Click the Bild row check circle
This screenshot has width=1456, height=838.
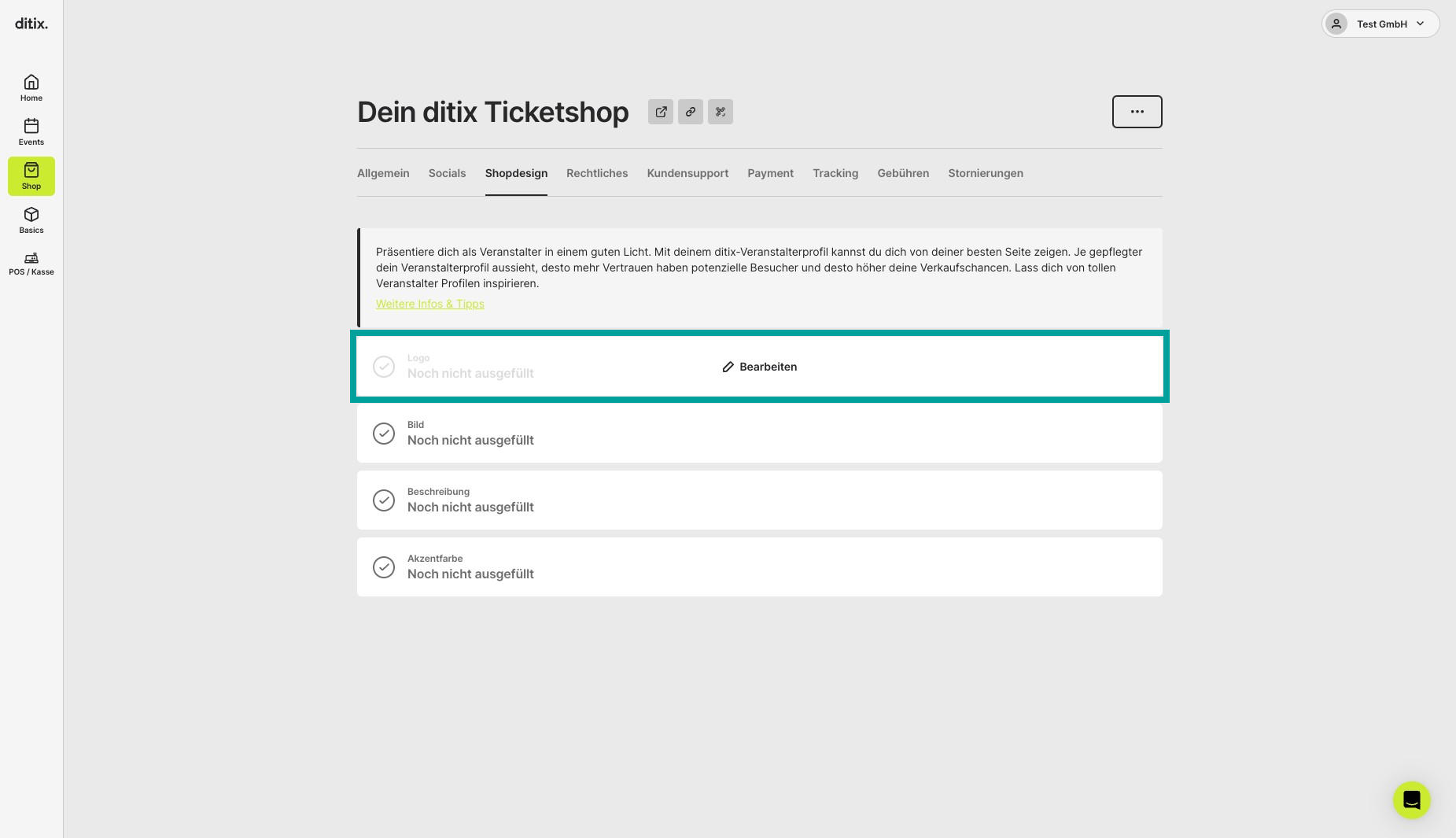tap(384, 434)
